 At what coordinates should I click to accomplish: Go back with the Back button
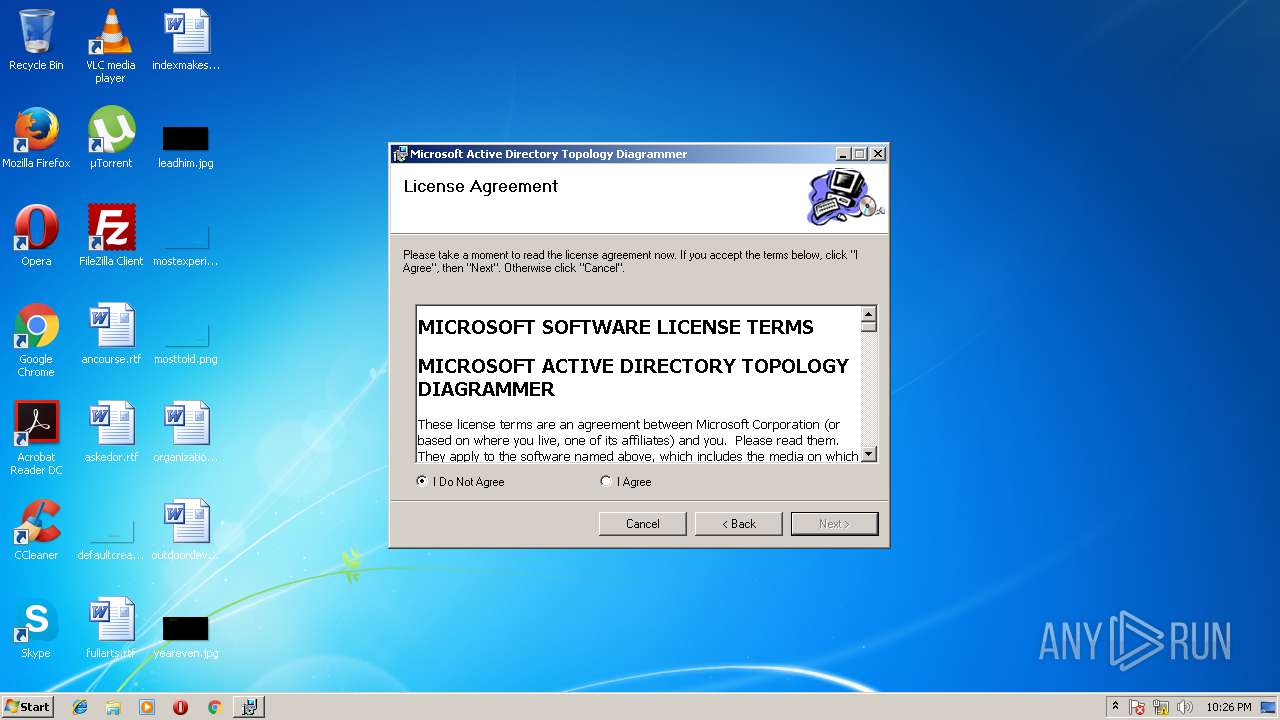738,524
